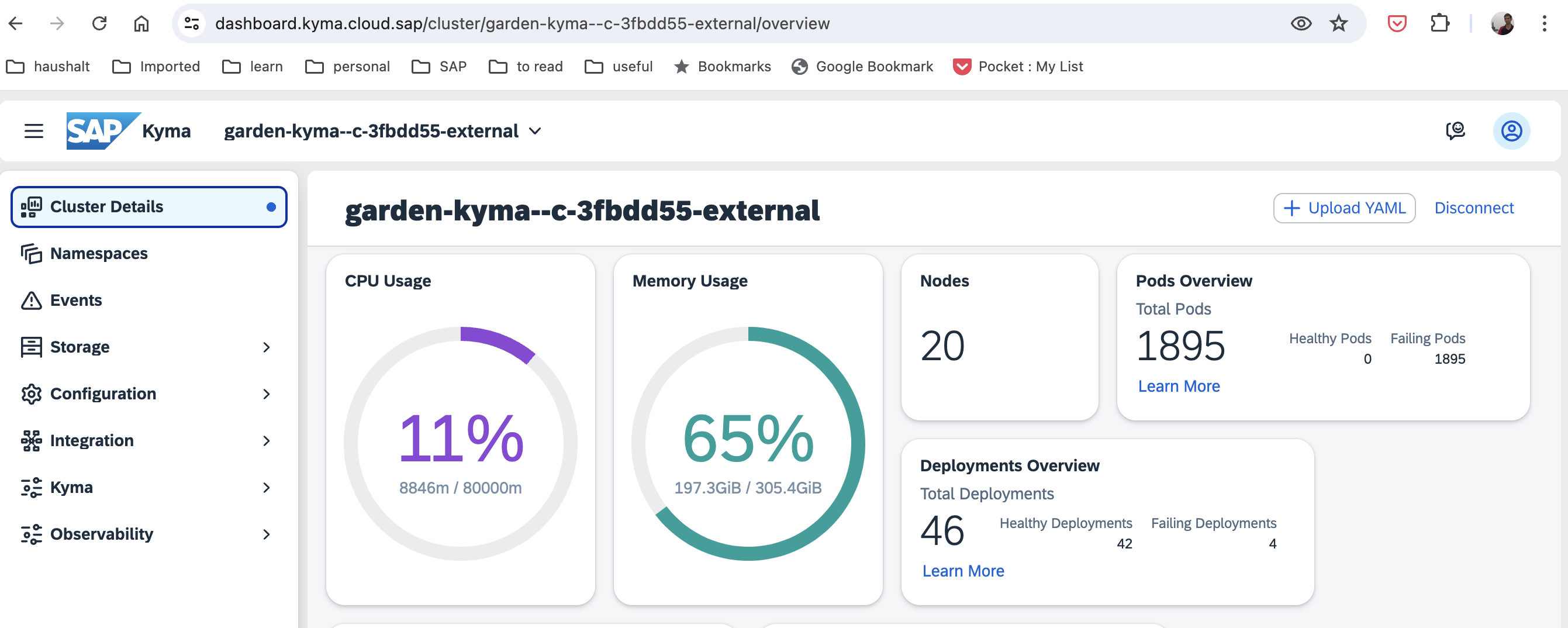The width and height of the screenshot is (1568, 628).
Task: Select Cluster Details in sidebar
Action: [x=148, y=207]
